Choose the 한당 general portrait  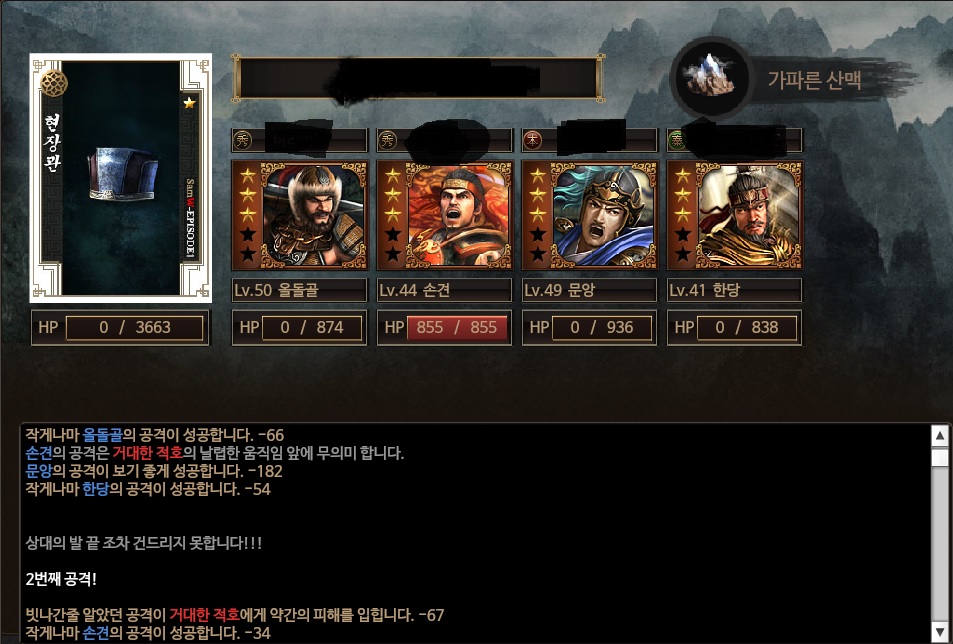click(x=734, y=215)
